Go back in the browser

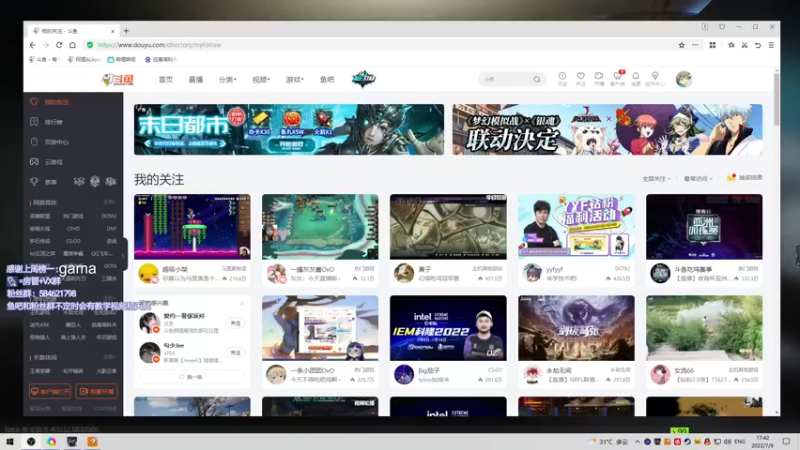click(x=33, y=45)
